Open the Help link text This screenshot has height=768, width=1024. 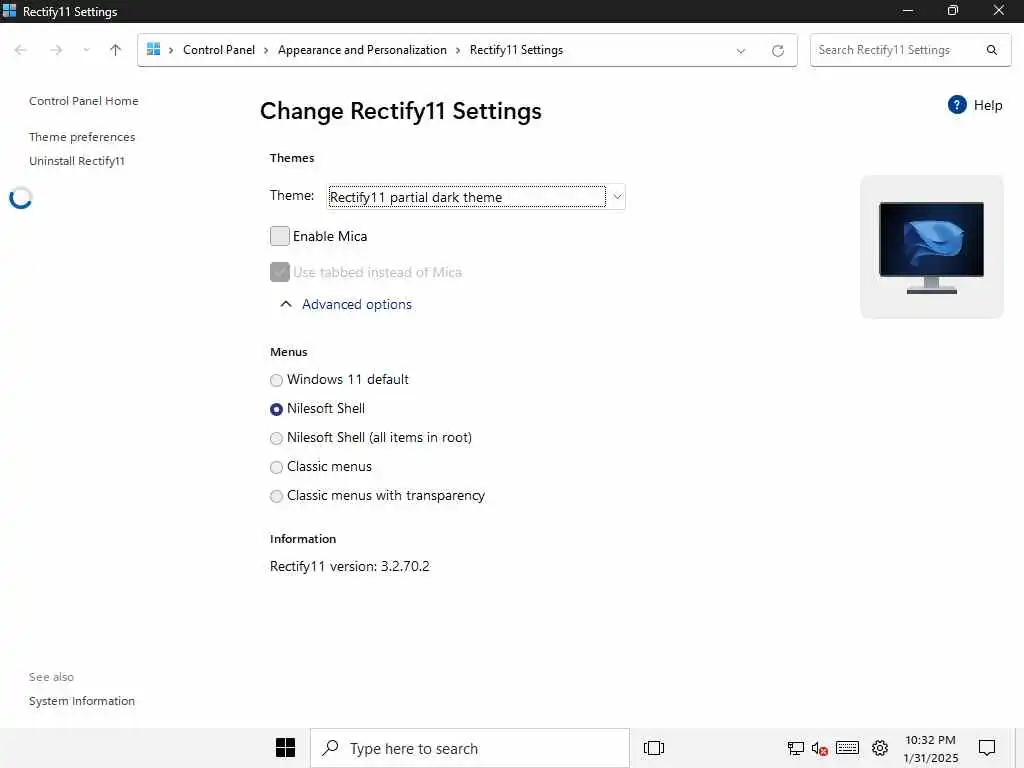coord(987,105)
